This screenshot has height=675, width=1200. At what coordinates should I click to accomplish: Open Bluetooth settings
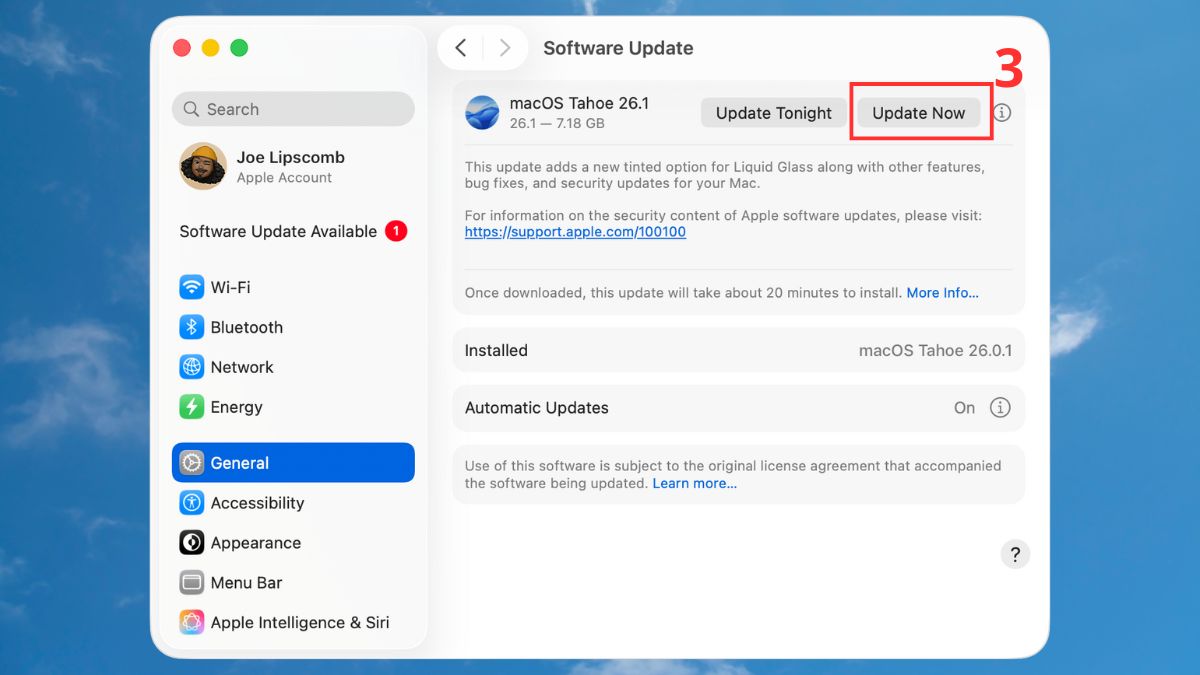pyautogui.click(x=245, y=327)
